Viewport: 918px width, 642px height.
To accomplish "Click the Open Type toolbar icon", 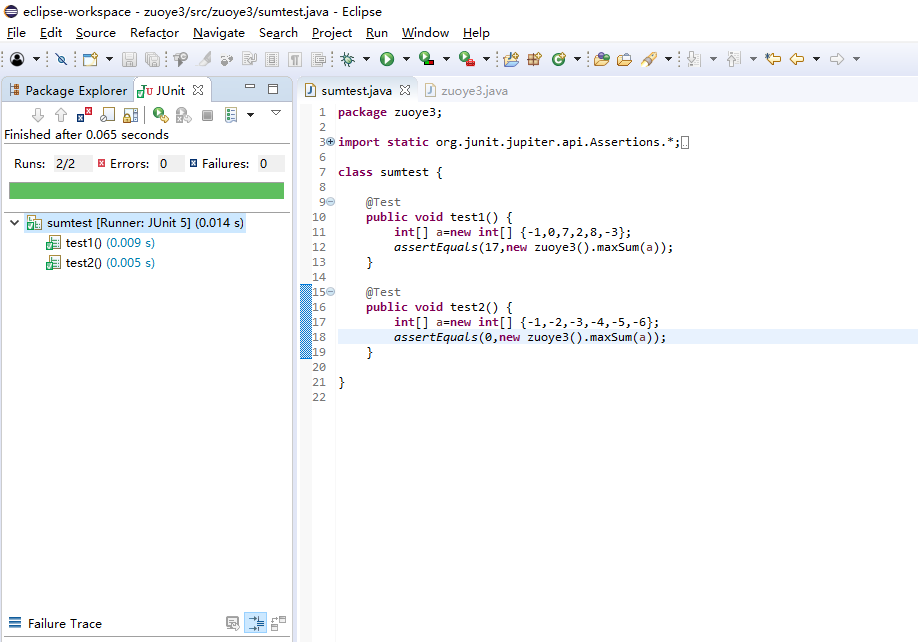I will coord(601,59).
